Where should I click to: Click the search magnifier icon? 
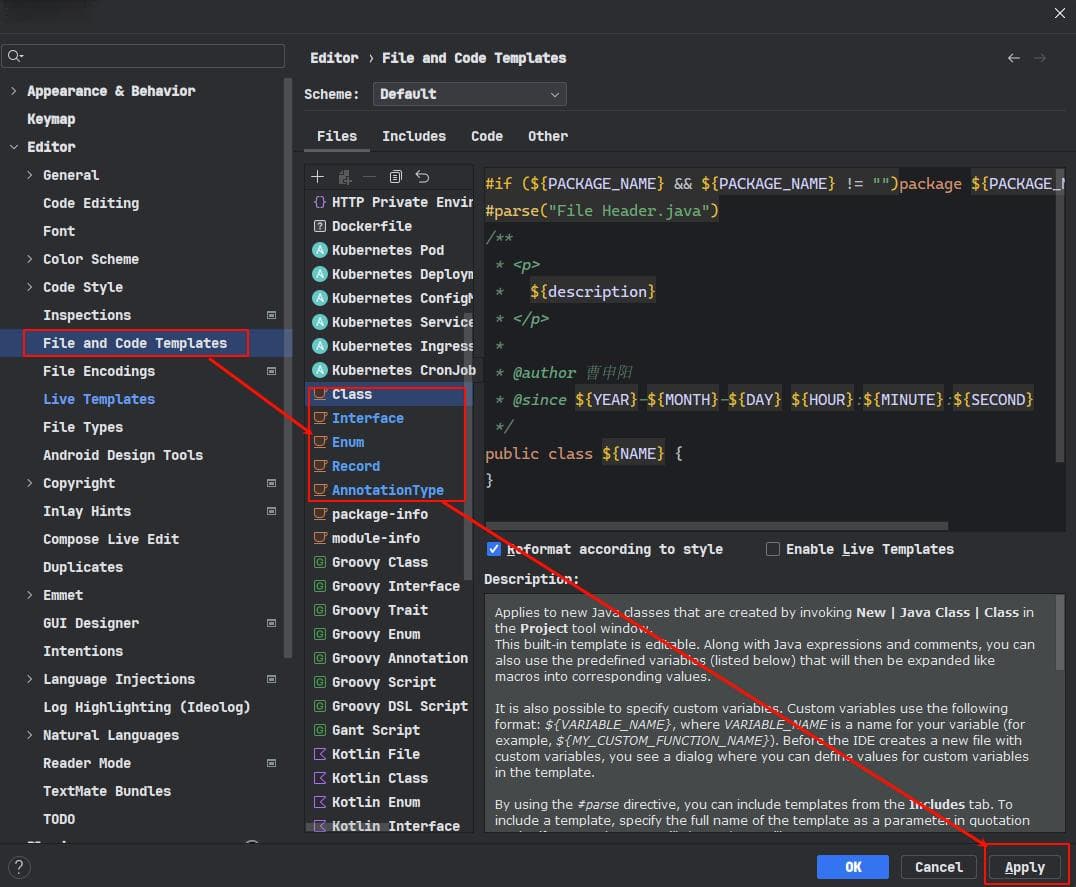point(15,56)
